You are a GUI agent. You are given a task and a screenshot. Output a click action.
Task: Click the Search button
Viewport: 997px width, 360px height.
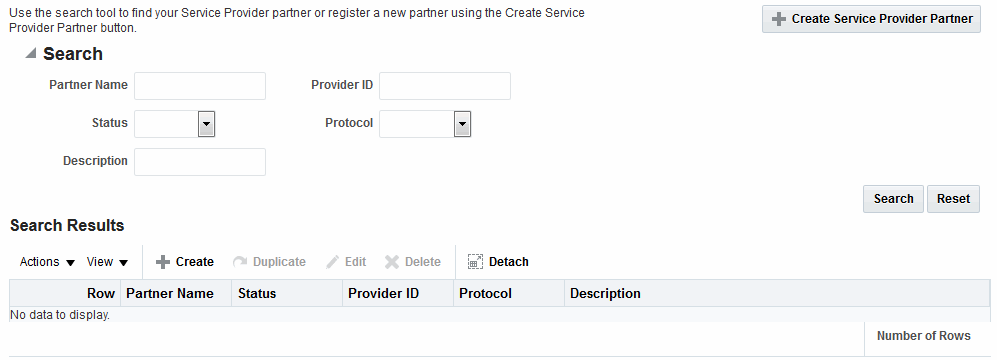893,199
